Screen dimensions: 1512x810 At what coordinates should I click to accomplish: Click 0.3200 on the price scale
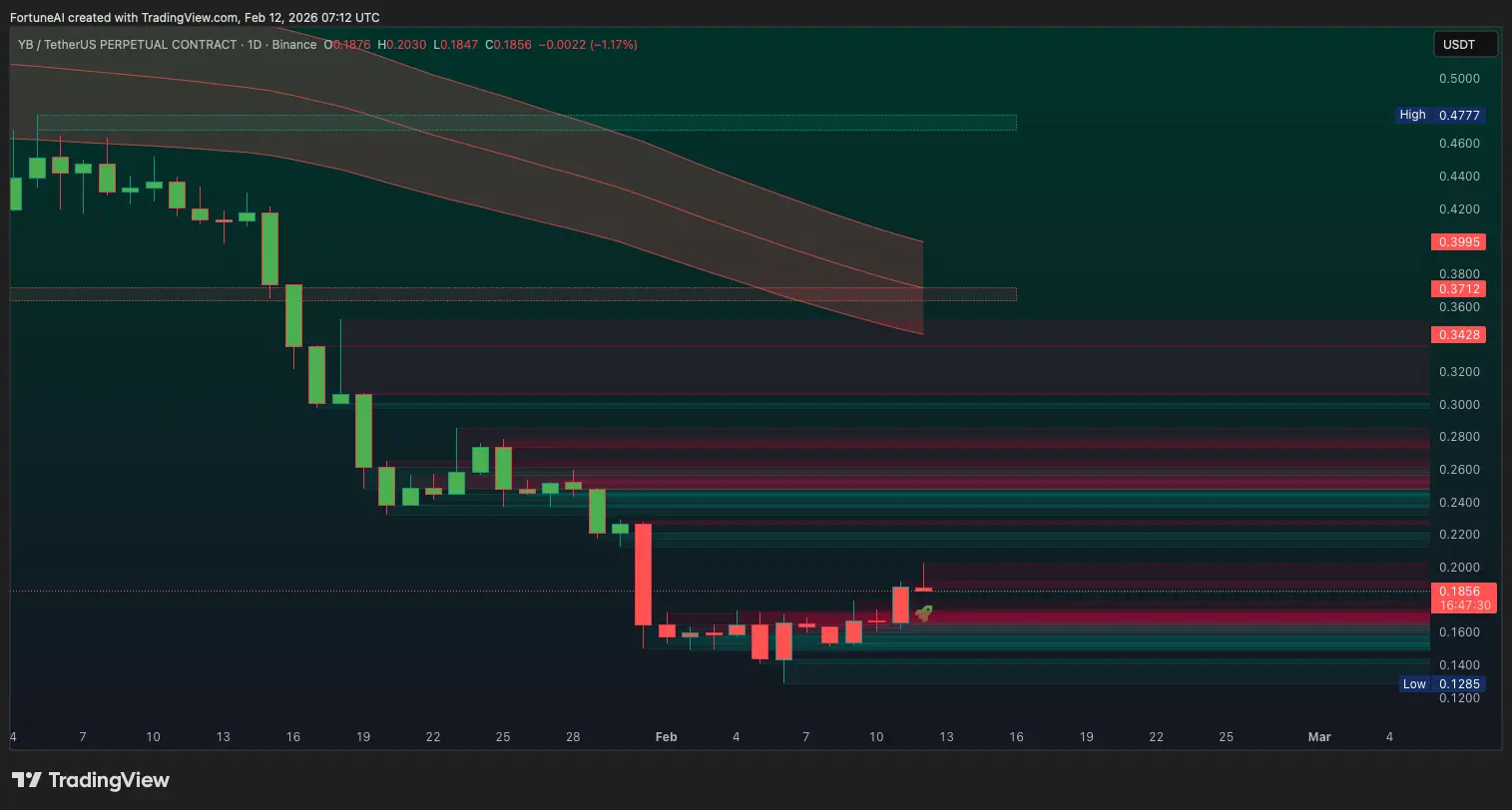[1459, 372]
